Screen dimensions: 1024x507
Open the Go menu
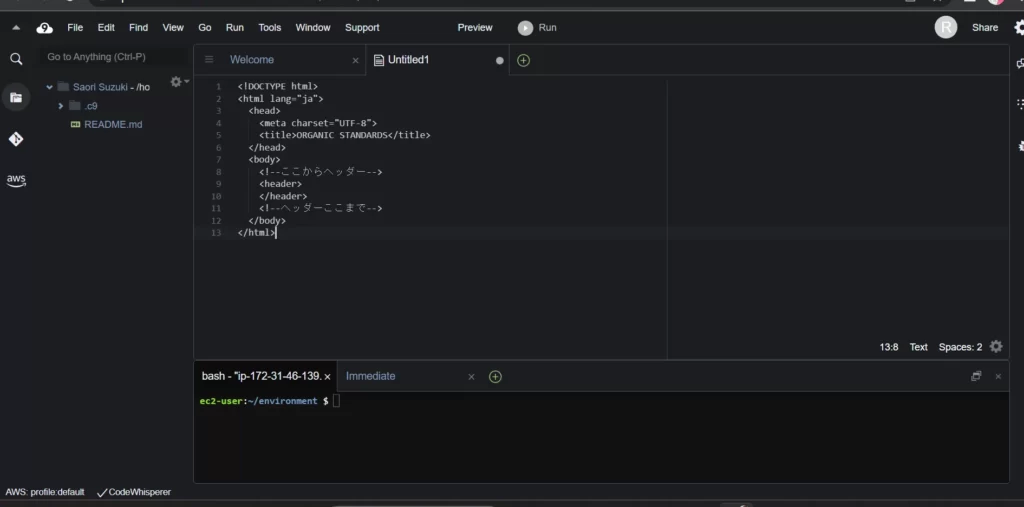pyautogui.click(x=205, y=27)
